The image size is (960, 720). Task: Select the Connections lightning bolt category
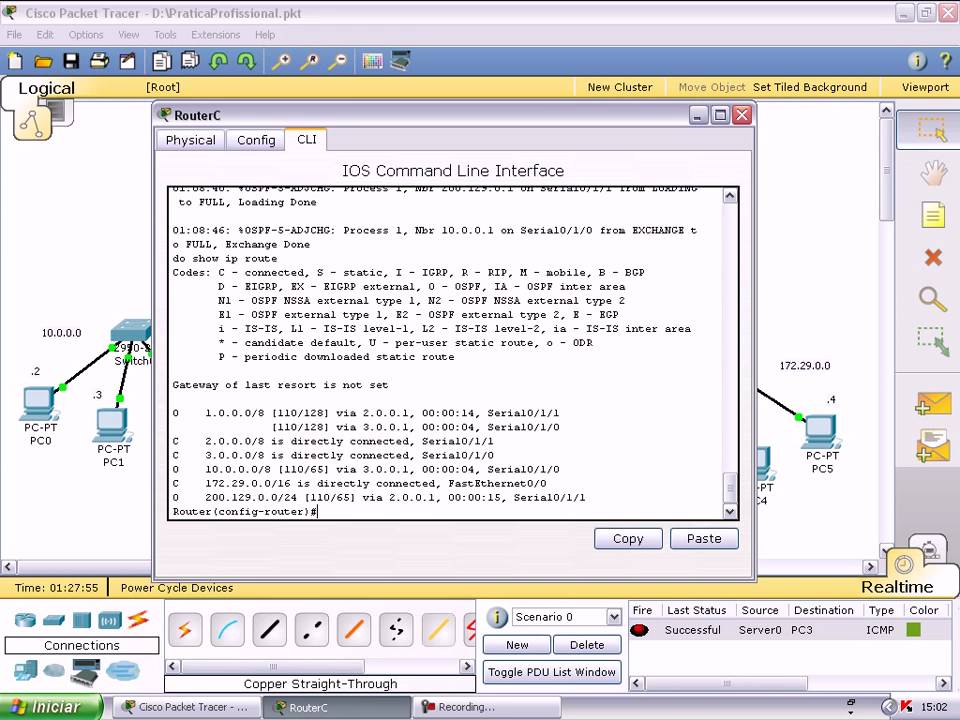(138, 620)
